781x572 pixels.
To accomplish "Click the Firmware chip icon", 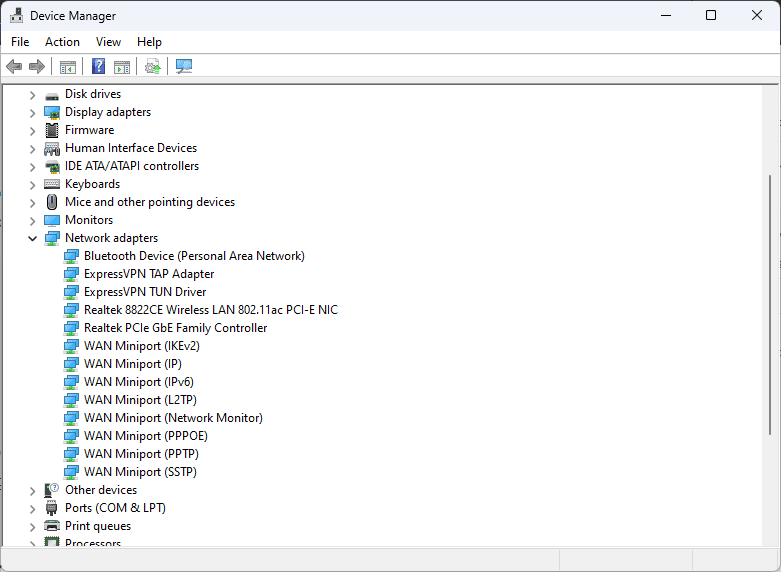I will pos(52,131).
